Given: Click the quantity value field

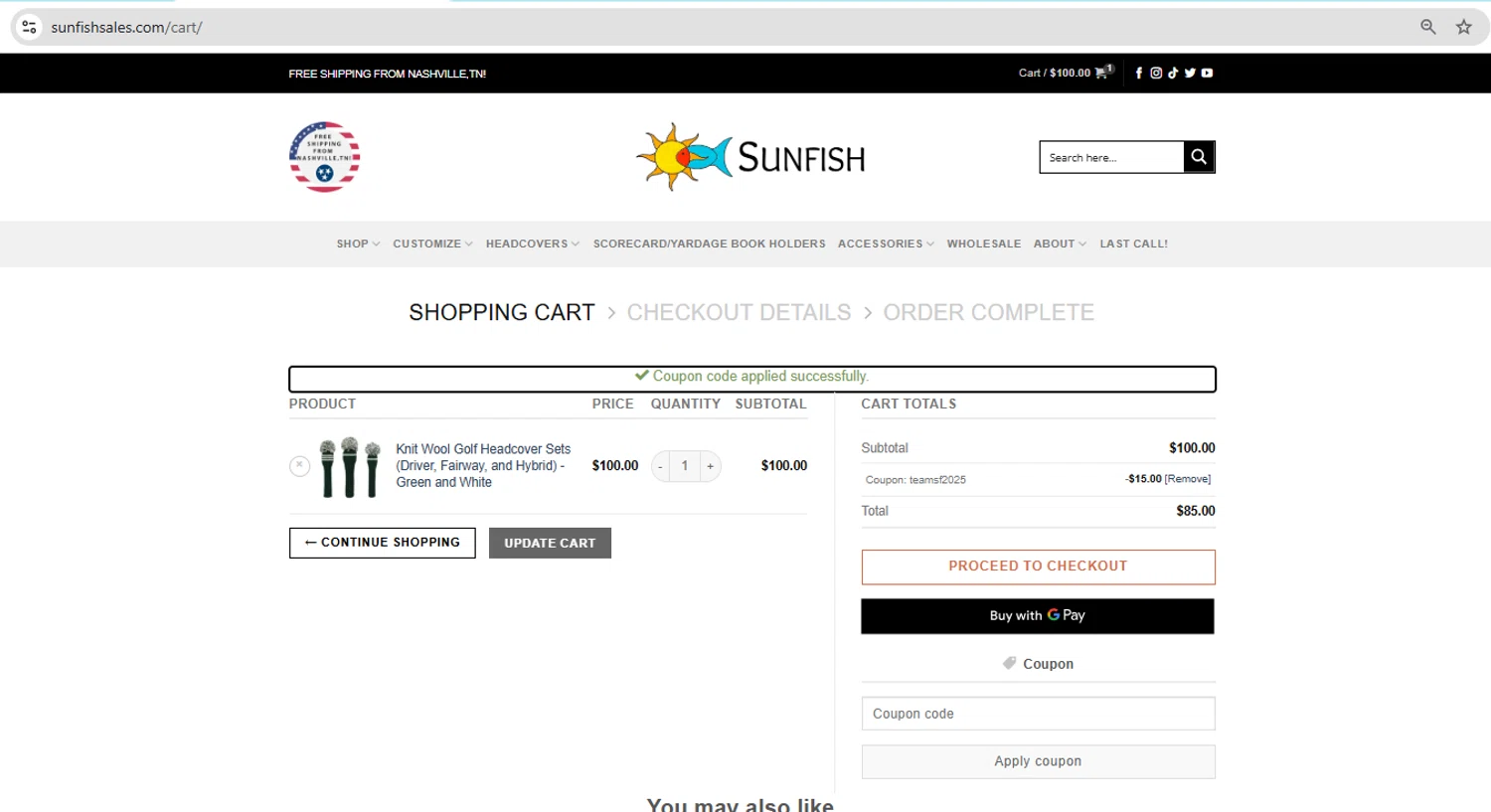Looking at the screenshot, I should tap(685, 466).
